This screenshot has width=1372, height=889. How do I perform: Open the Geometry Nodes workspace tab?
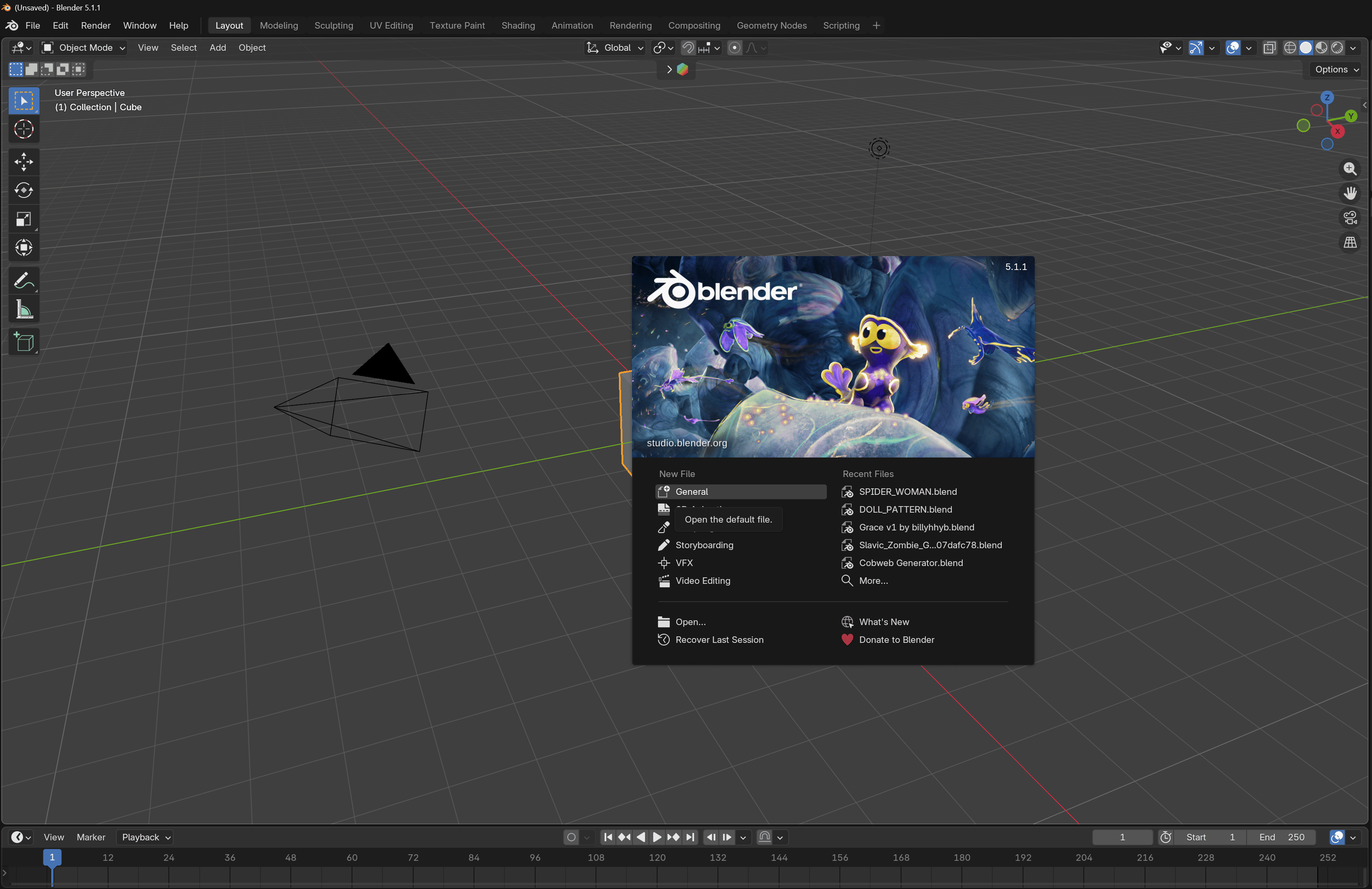(771, 25)
